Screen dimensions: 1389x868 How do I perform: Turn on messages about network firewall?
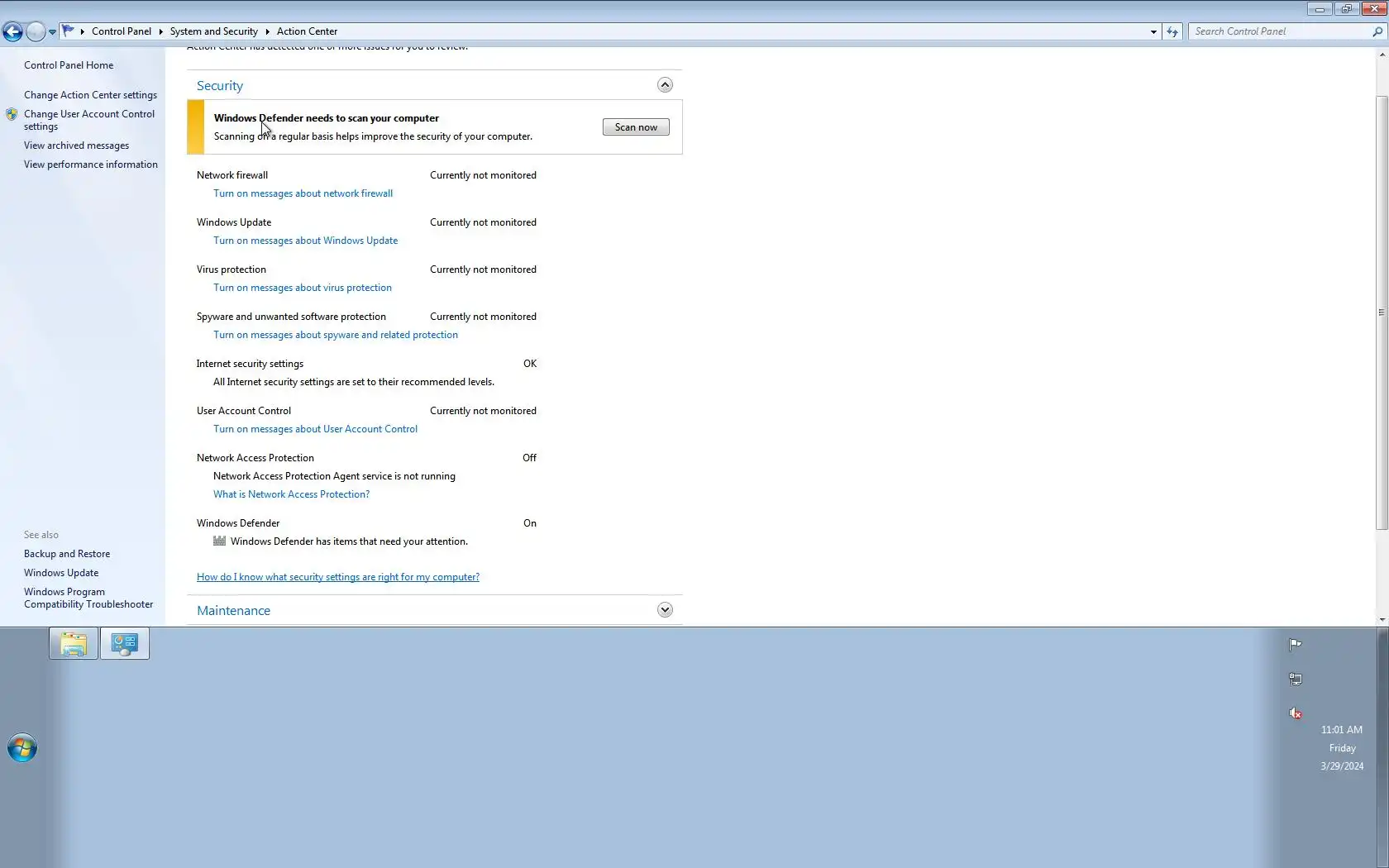(x=303, y=193)
